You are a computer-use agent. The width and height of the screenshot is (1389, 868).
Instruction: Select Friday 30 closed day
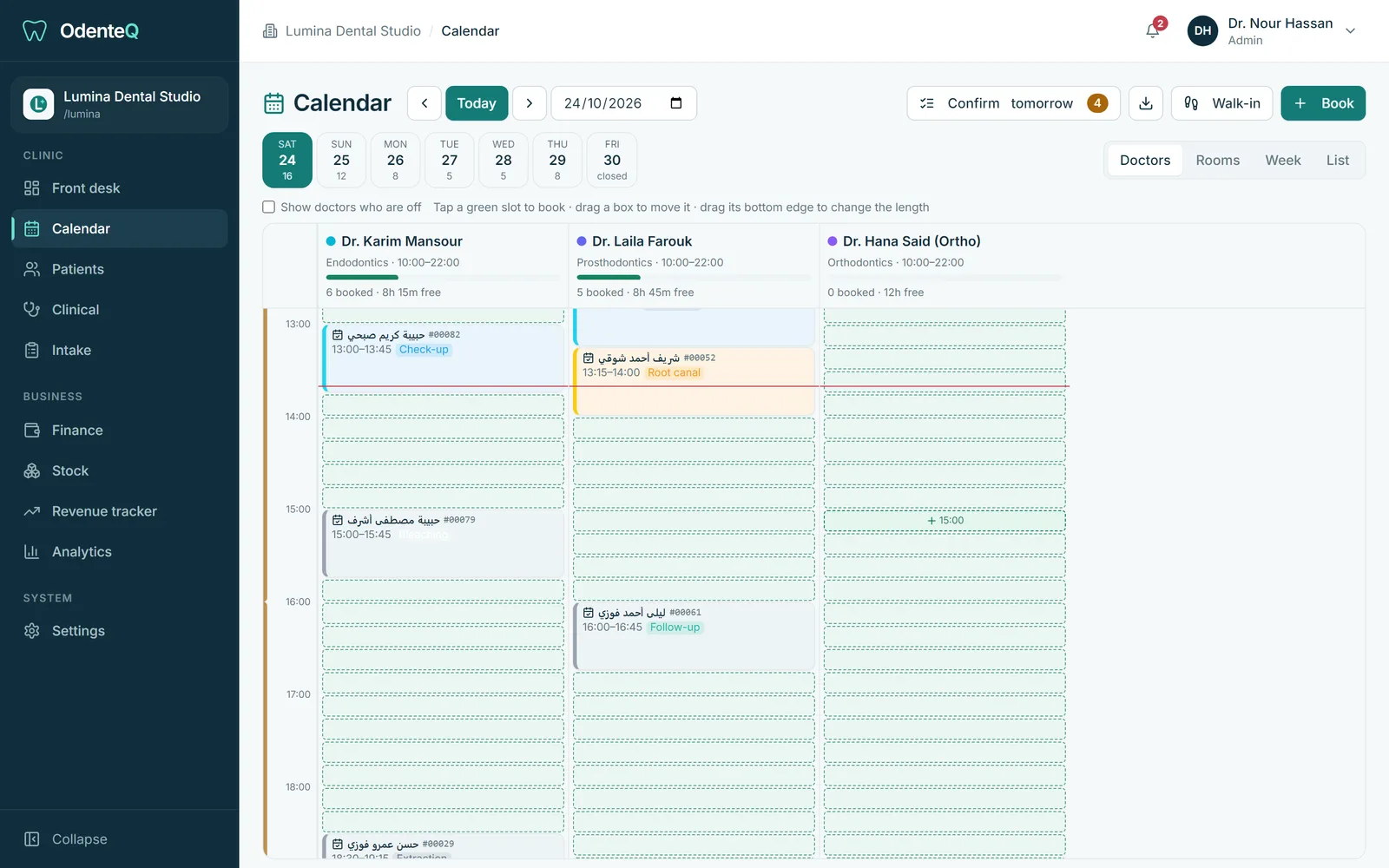[612, 161]
